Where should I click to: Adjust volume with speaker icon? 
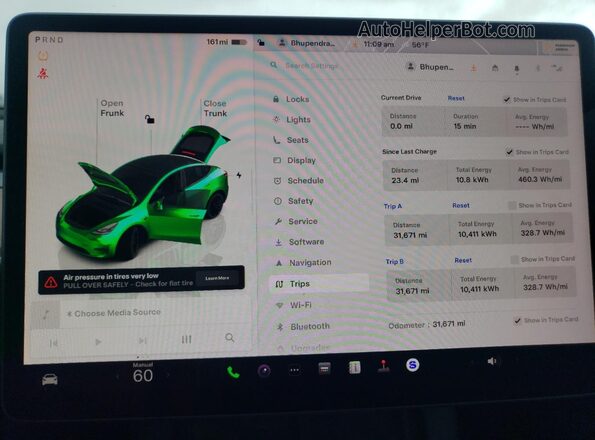point(492,361)
